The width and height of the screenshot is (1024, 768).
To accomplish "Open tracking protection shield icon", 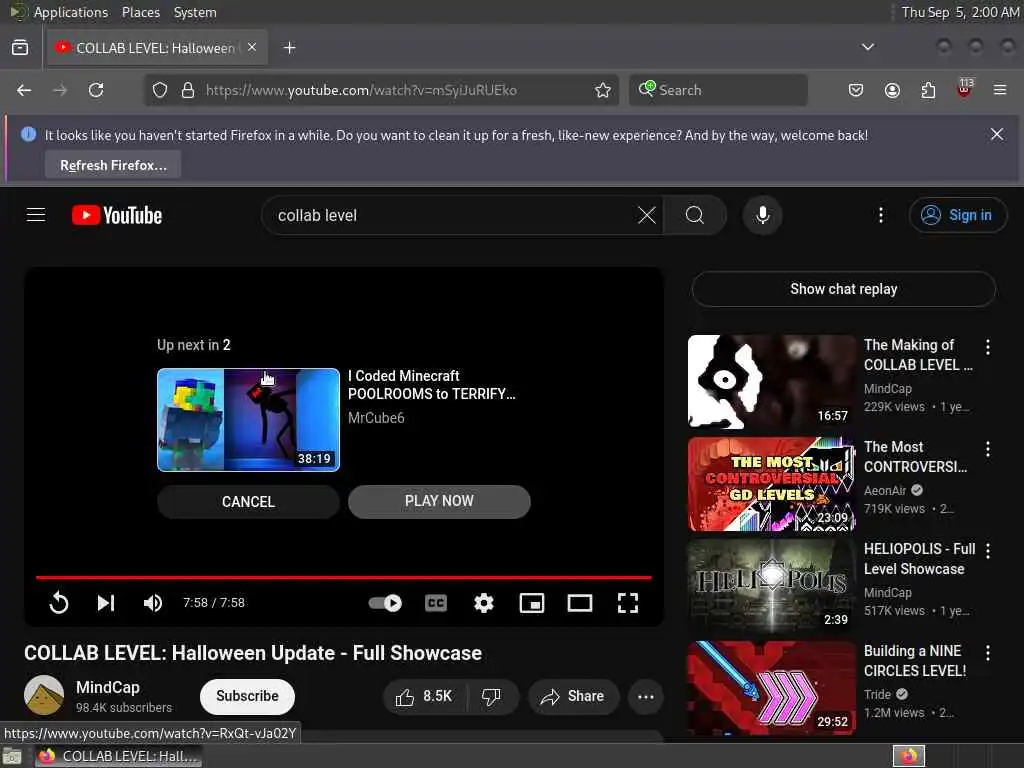I will coord(159,90).
